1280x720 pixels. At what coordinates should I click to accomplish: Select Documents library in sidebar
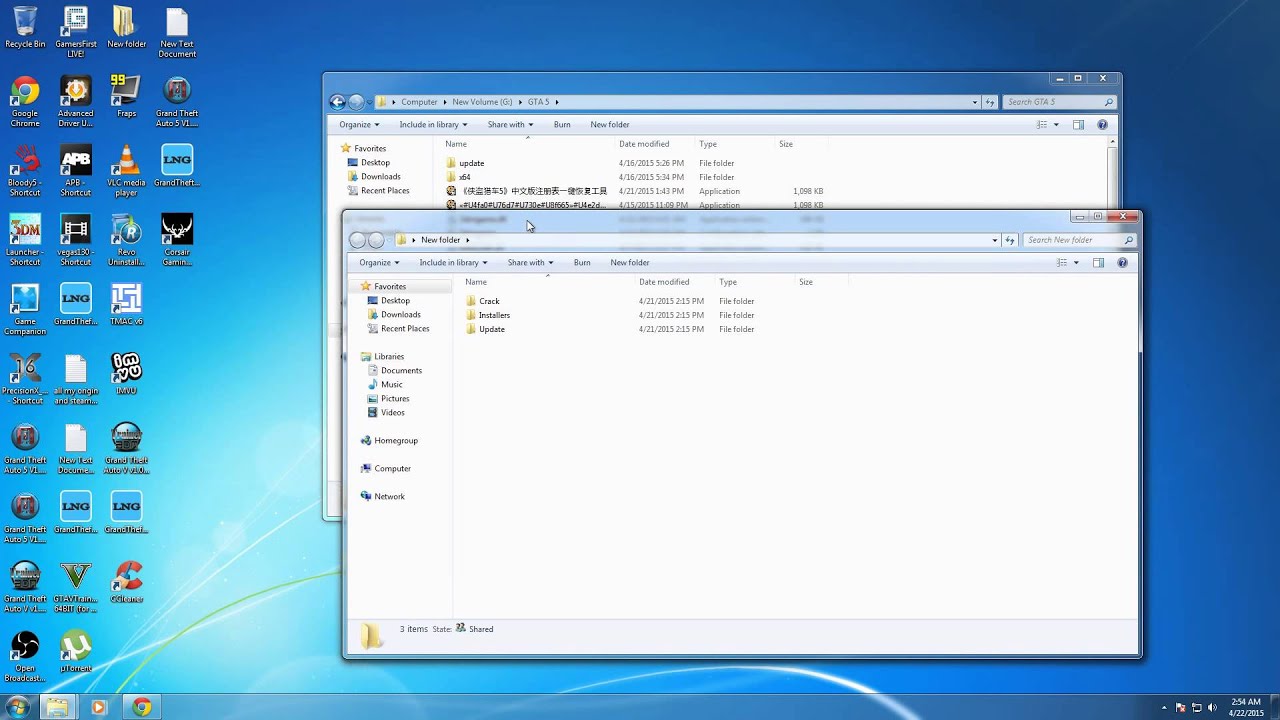coord(401,371)
